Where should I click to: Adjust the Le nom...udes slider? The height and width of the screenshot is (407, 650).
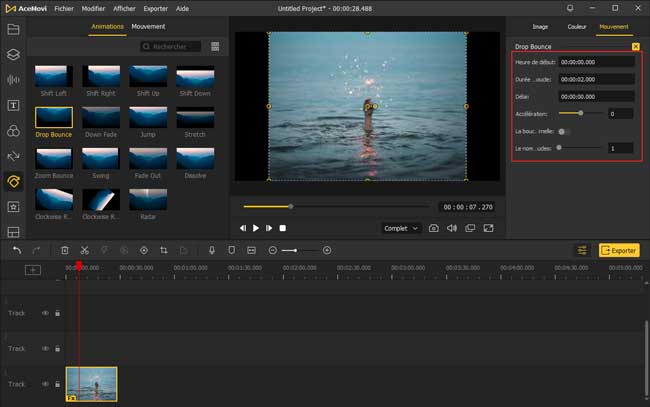(x=580, y=148)
